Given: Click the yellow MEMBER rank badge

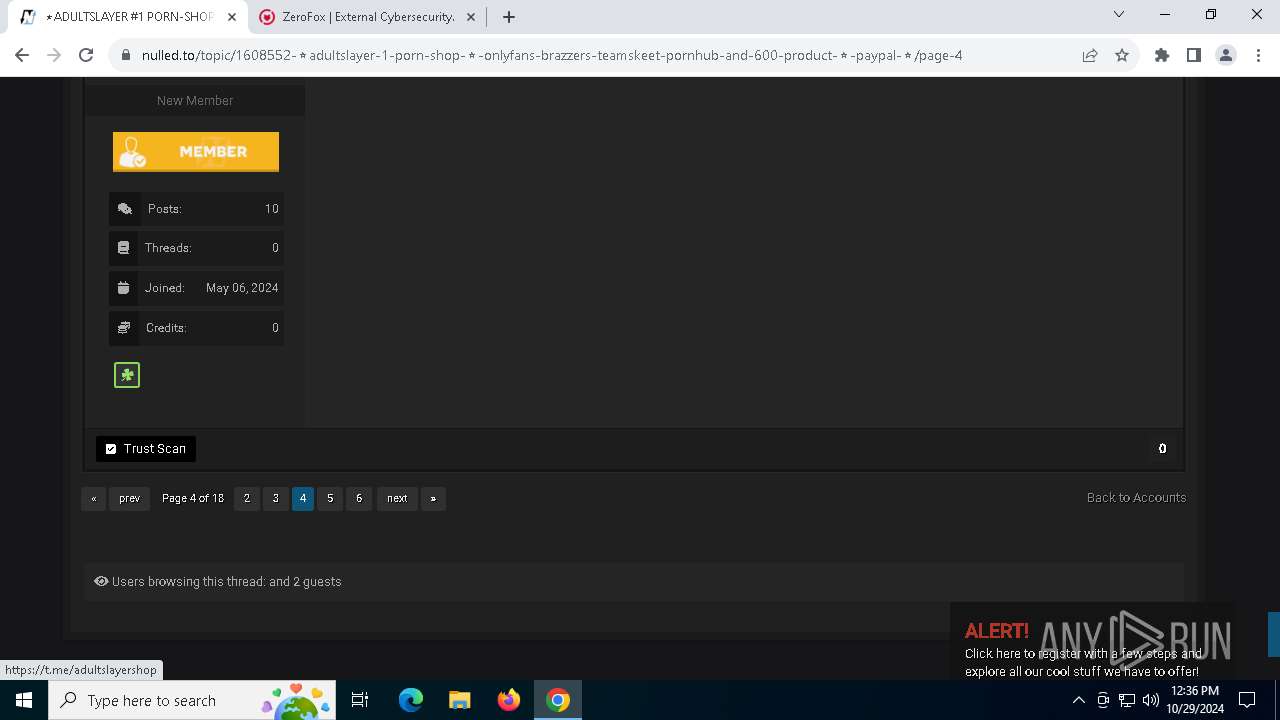Looking at the screenshot, I should pyautogui.click(x=196, y=152).
